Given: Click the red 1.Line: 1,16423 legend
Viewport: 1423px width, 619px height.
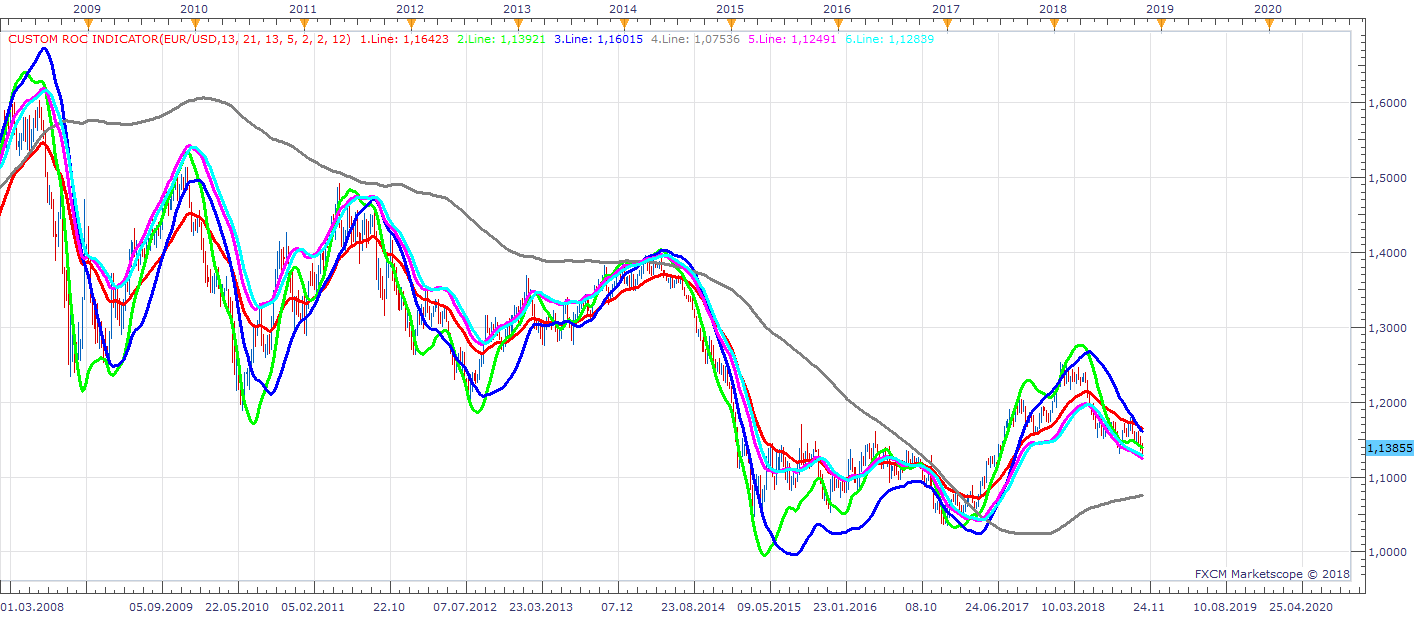Looking at the screenshot, I should click(x=404, y=40).
